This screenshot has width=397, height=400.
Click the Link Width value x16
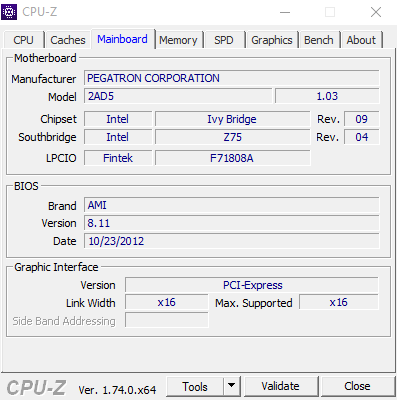pyautogui.click(x=167, y=302)
